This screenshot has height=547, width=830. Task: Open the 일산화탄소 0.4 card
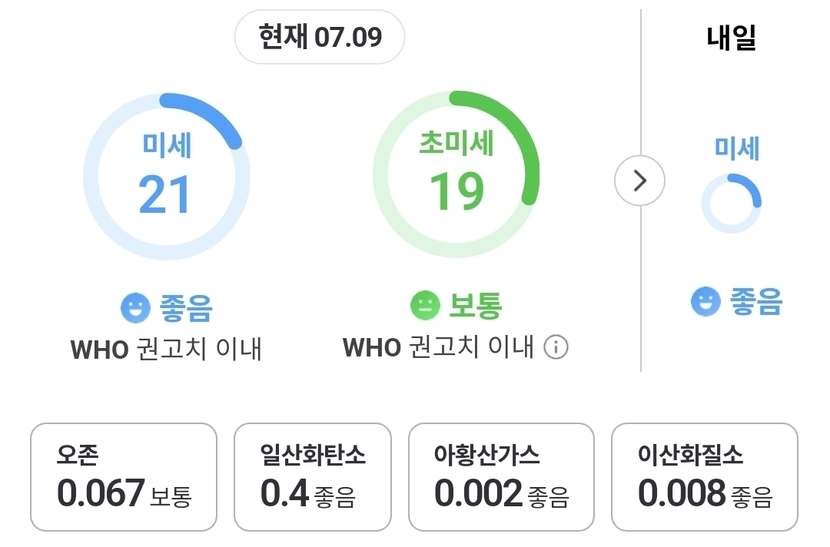point(313,477)
